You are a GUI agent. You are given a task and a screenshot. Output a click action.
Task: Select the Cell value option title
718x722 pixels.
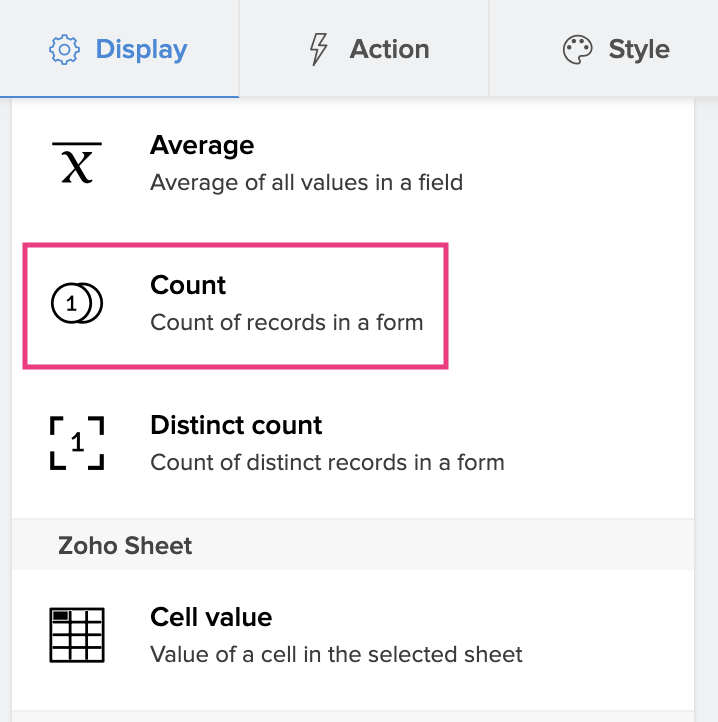[x=211, y=617]
